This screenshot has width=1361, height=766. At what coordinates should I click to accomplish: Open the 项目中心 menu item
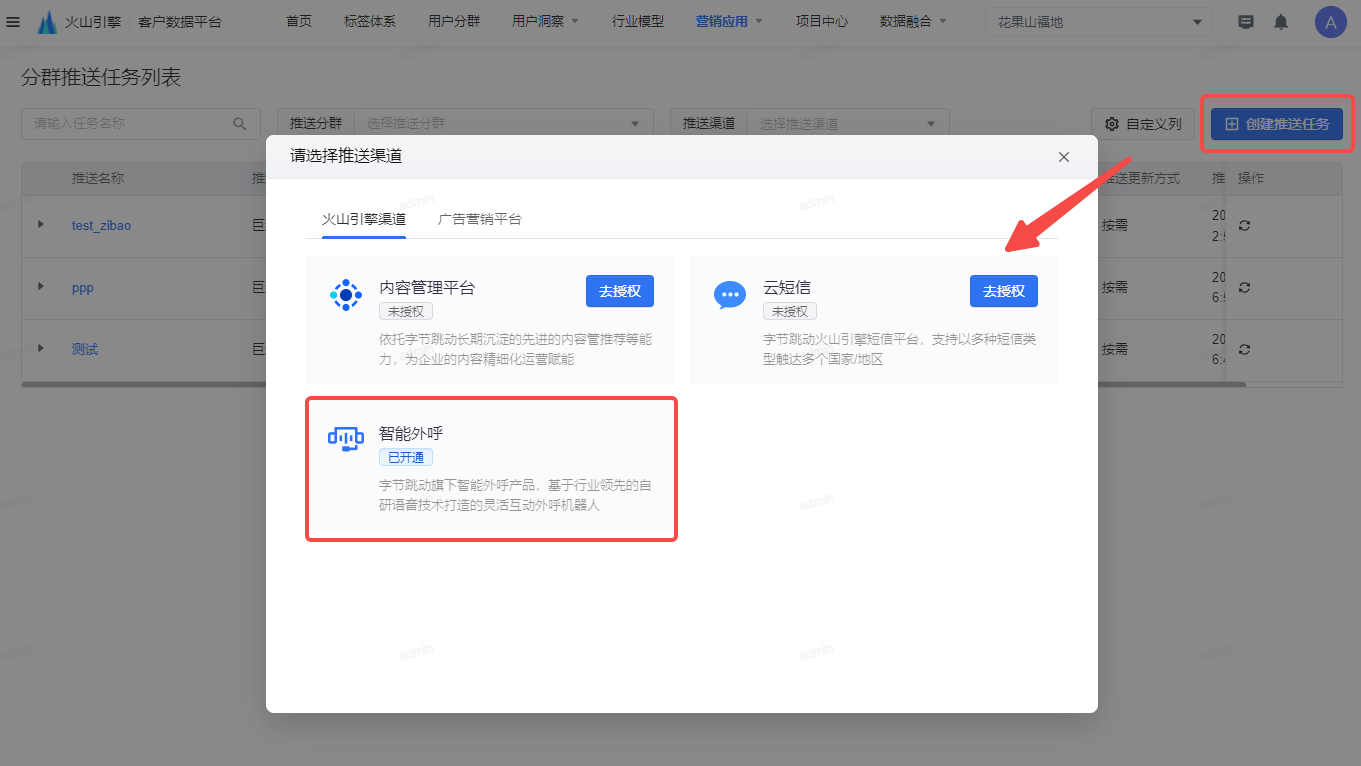[x=822, y=21]
